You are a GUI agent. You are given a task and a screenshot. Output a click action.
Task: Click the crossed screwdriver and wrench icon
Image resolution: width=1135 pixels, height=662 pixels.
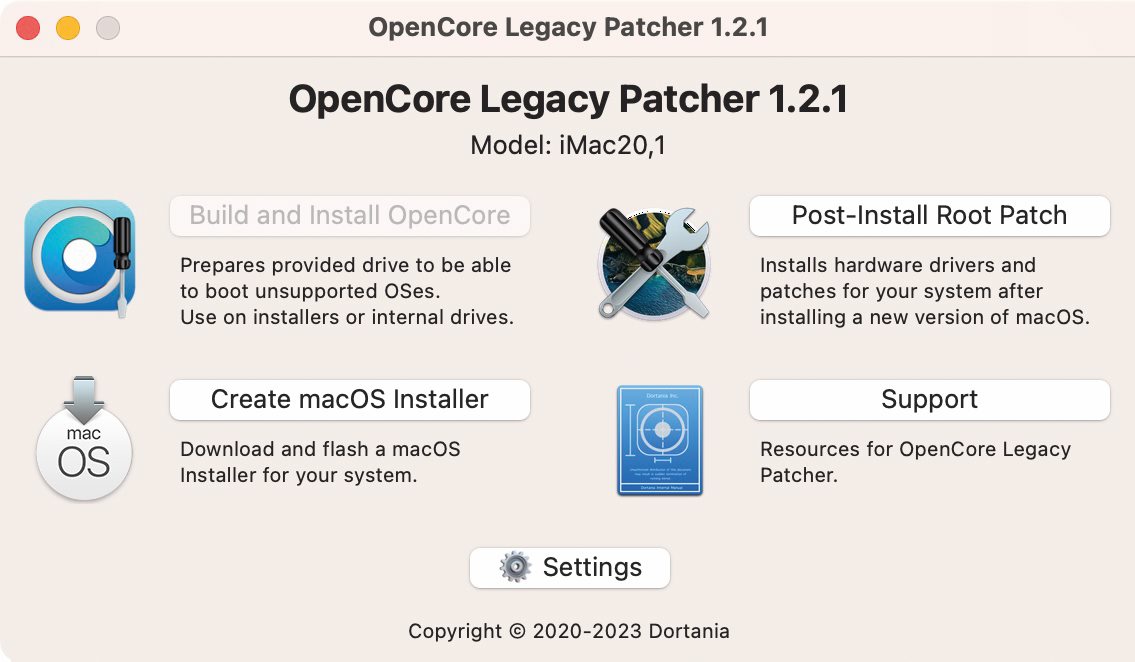[x=654, y=263]
